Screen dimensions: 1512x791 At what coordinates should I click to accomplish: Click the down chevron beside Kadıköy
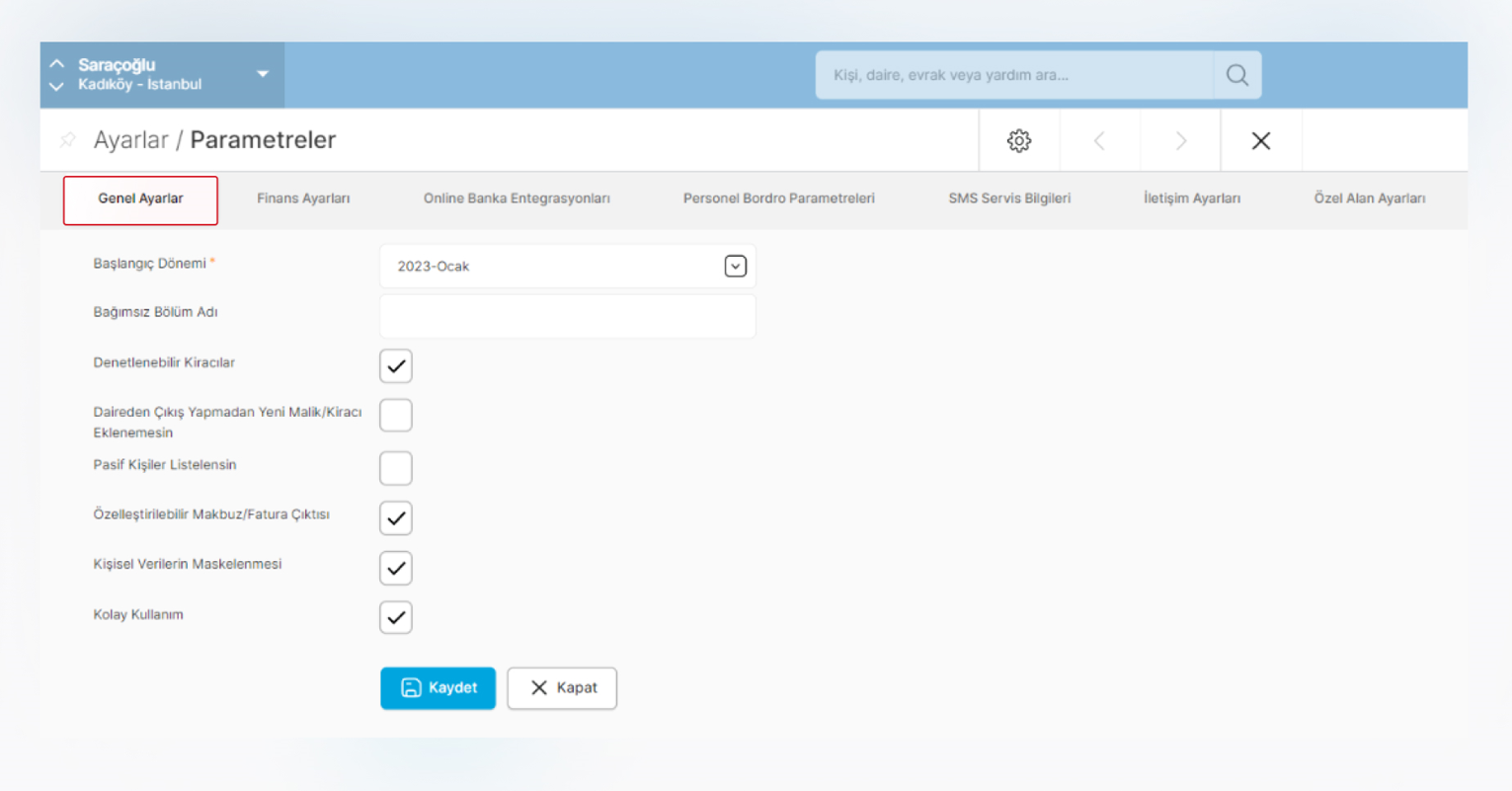click(x=57, y=86)
